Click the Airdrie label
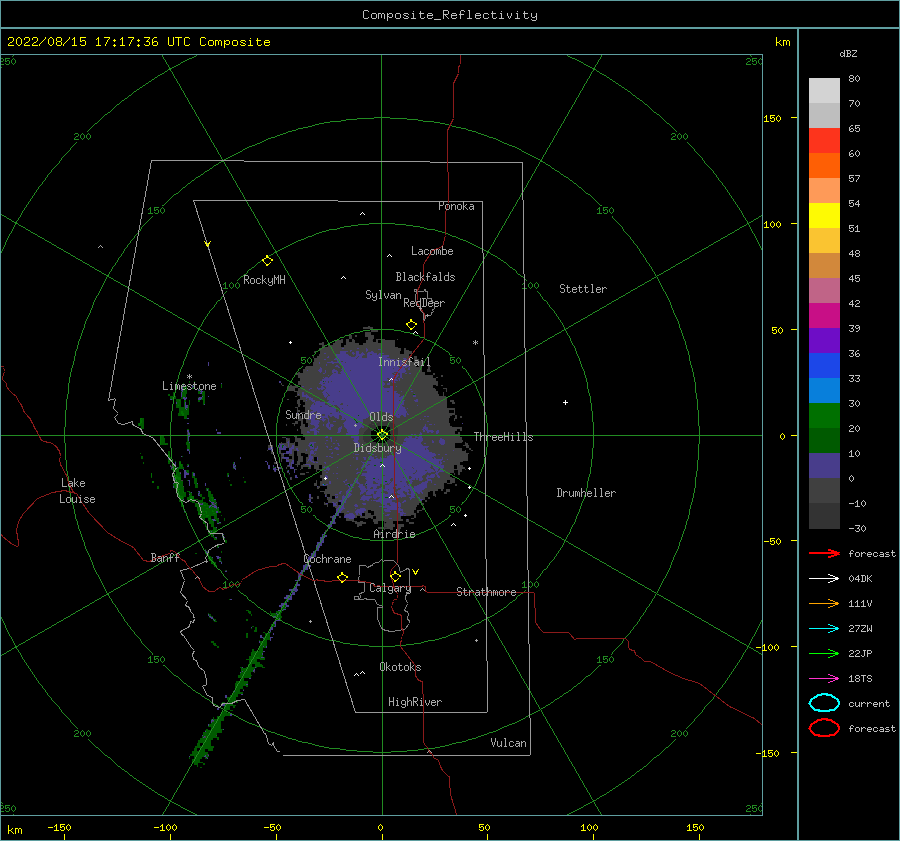Image resolution: width=900 pixels, height=841 pixels. tap(394, 534)
